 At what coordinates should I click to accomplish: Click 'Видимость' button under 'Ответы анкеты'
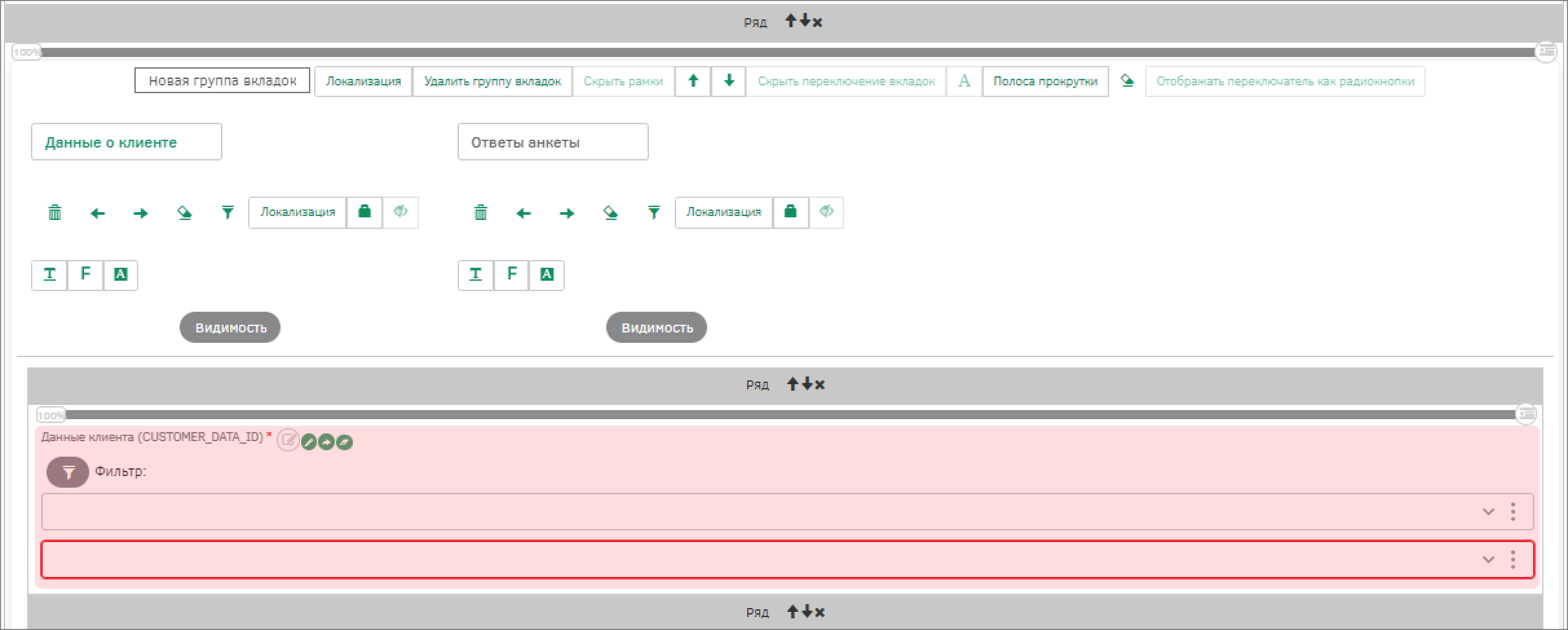656,328
